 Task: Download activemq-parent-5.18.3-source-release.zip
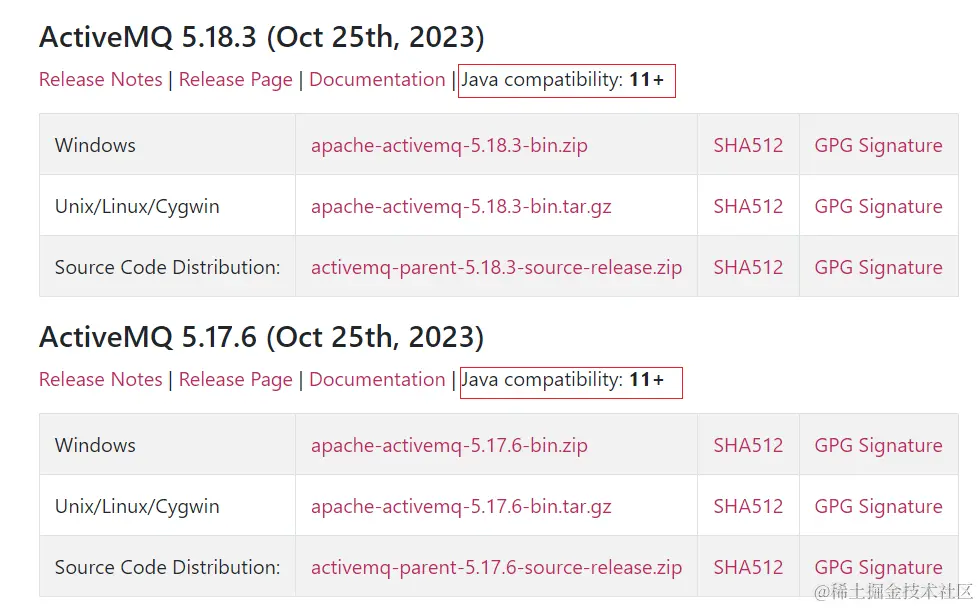pos(496,268)
